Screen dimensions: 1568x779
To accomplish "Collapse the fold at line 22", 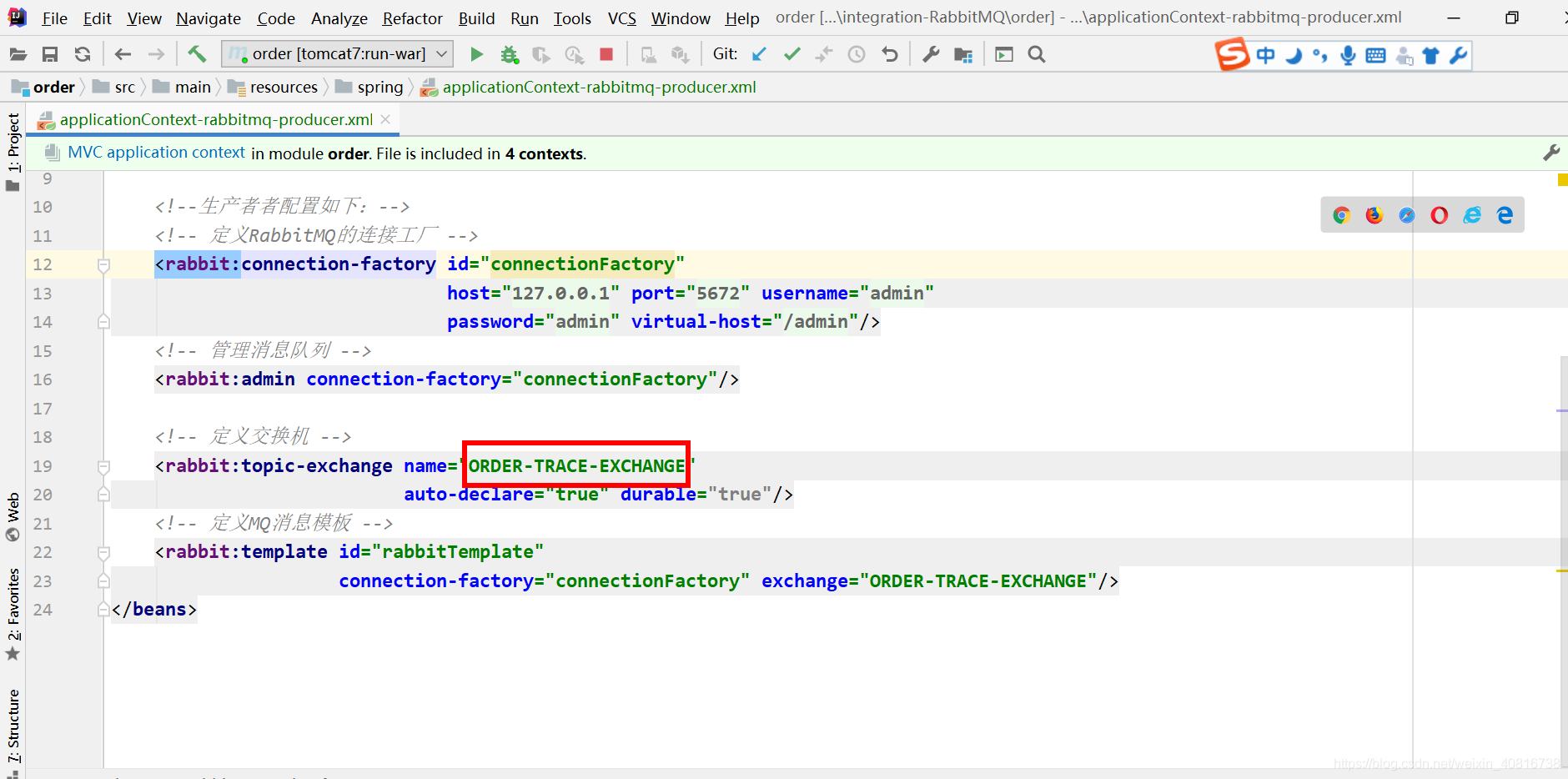I will click(x=103, y=553).
